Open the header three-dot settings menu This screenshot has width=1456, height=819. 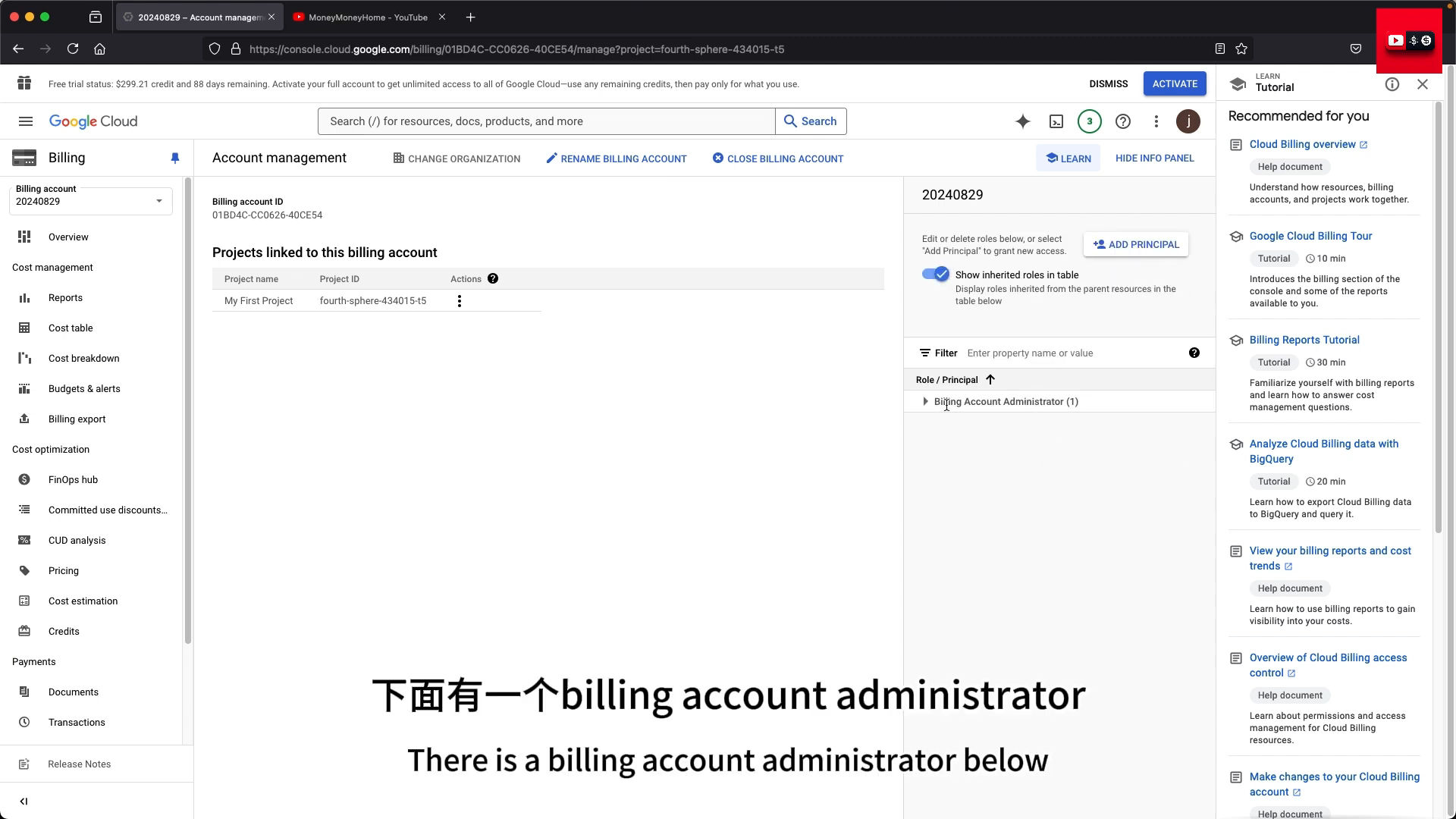click(1156, 121)
